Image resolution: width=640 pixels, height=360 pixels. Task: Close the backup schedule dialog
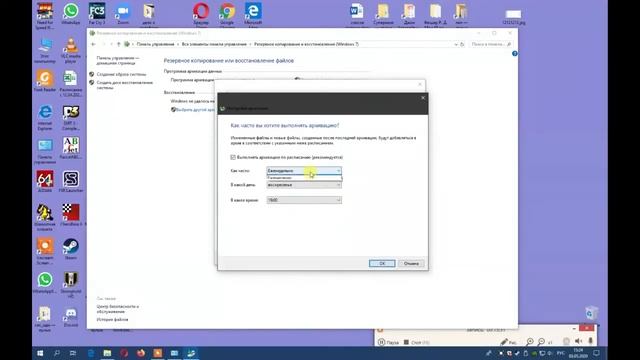pyautogui.click(x=423, y=98)
